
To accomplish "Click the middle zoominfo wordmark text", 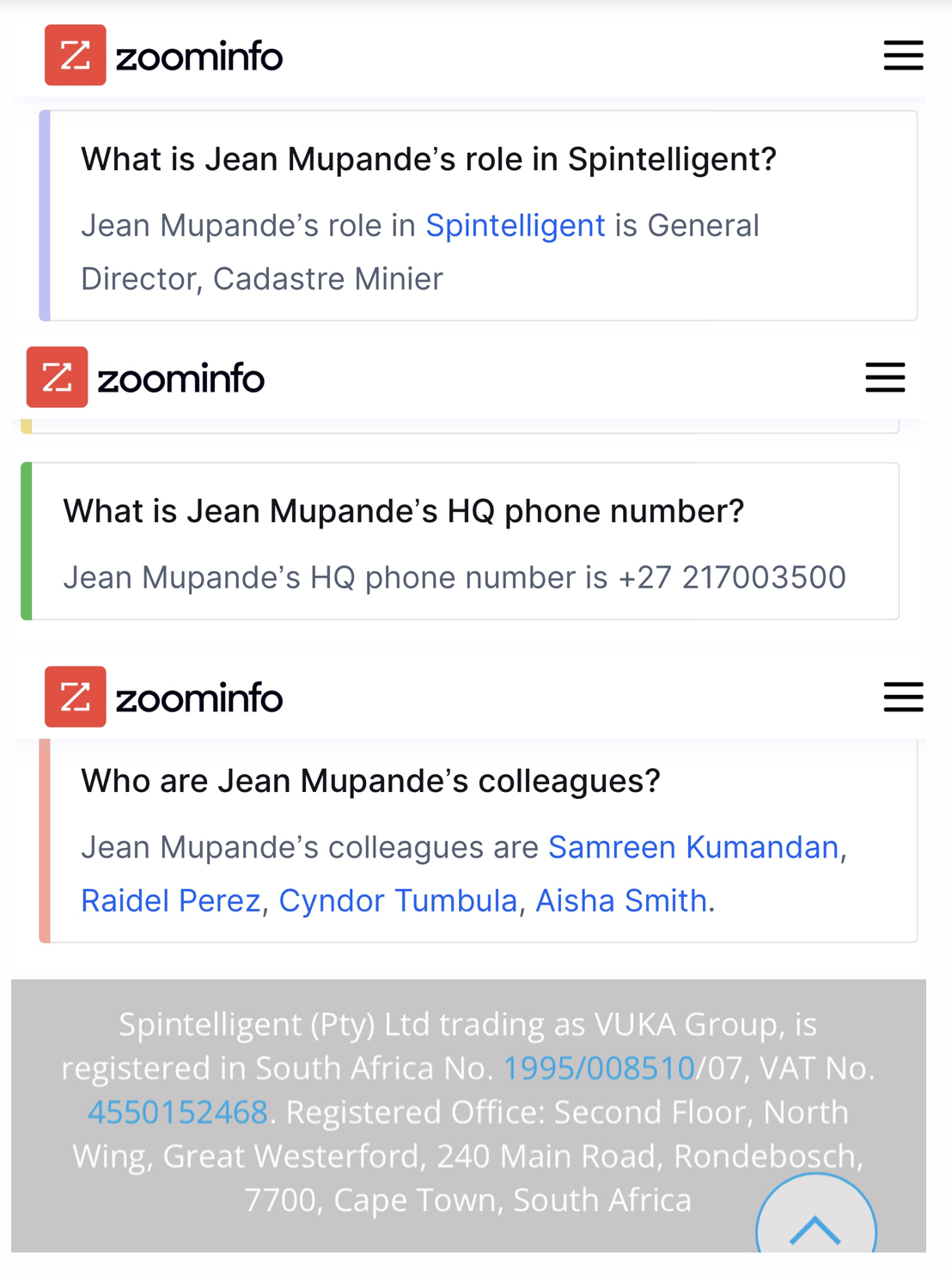I will 180,380.
